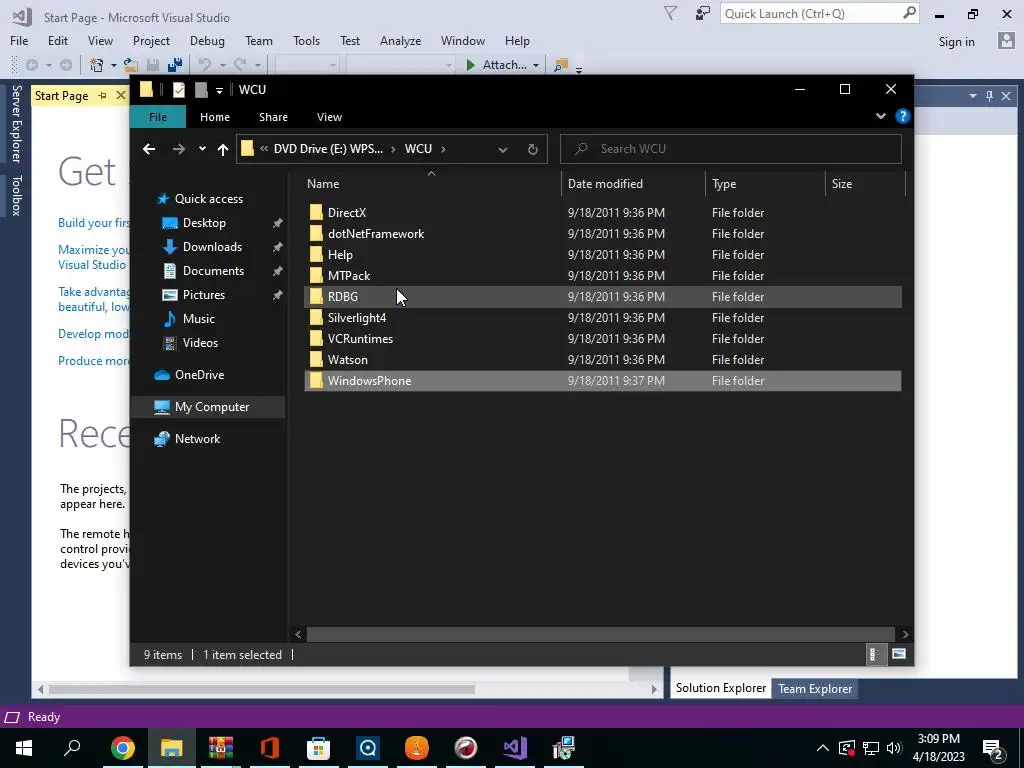Click the Windows Start button
The width and height of the screenshot is (1024, 768).
[x=24, y=748]
